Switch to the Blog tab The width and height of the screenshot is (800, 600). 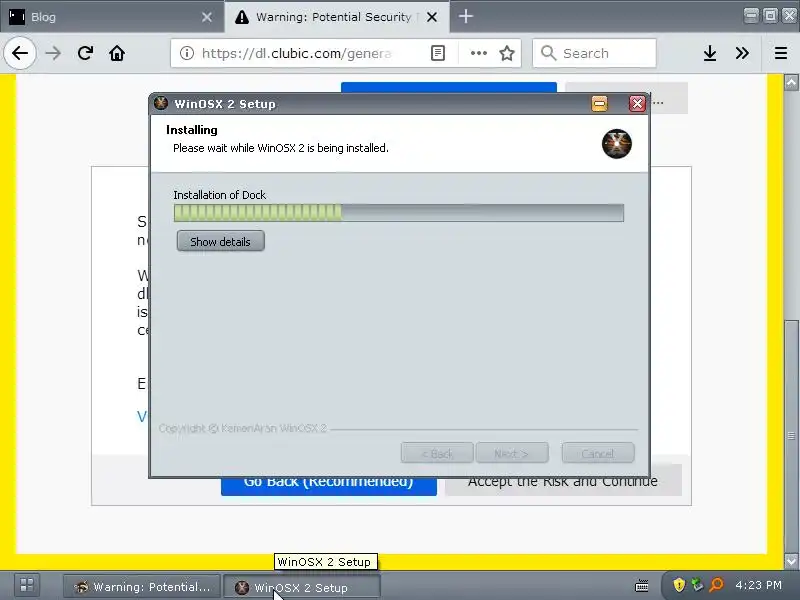(x=112, y=17)
